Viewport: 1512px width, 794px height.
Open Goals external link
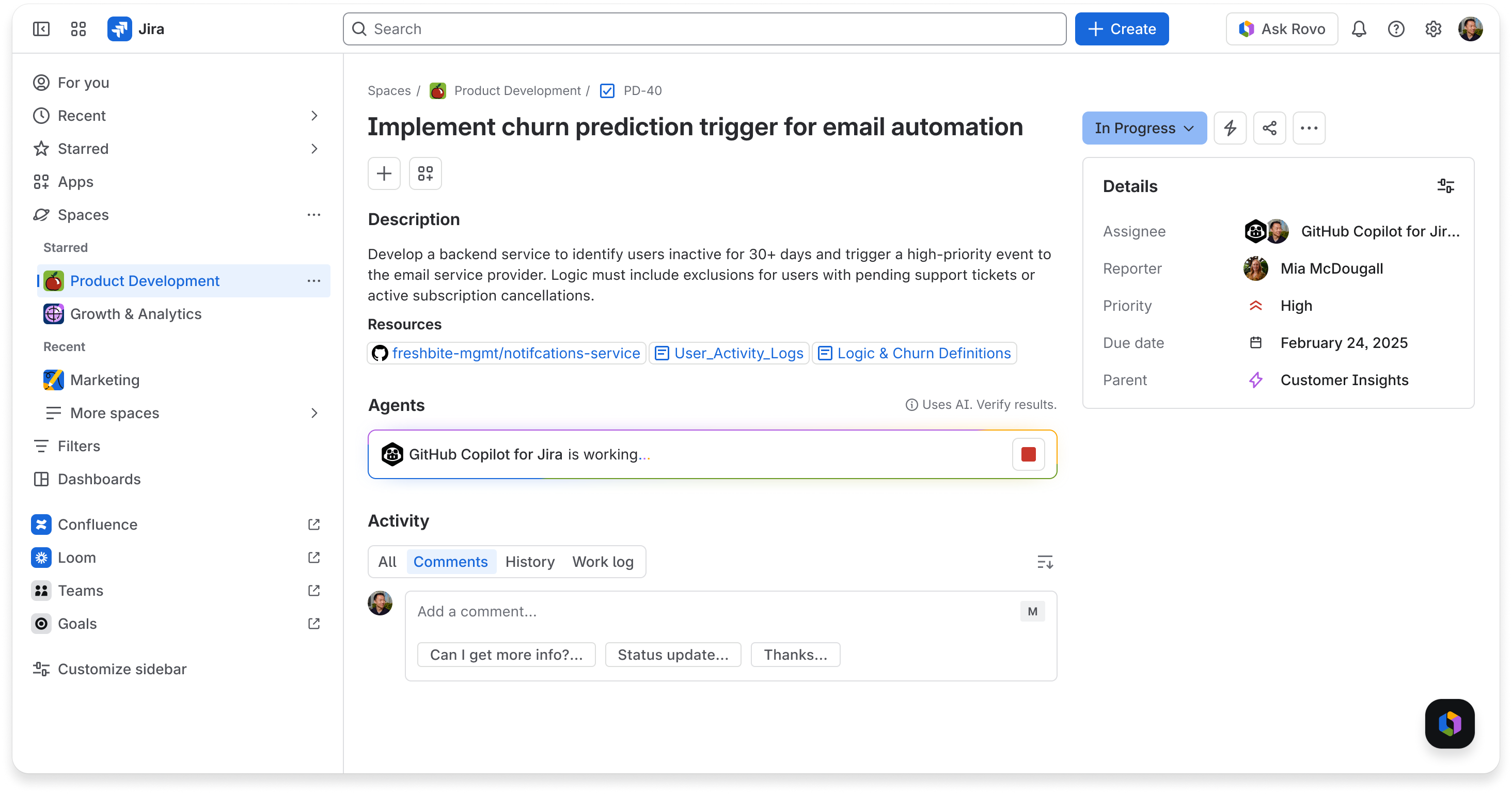(313, 624)
